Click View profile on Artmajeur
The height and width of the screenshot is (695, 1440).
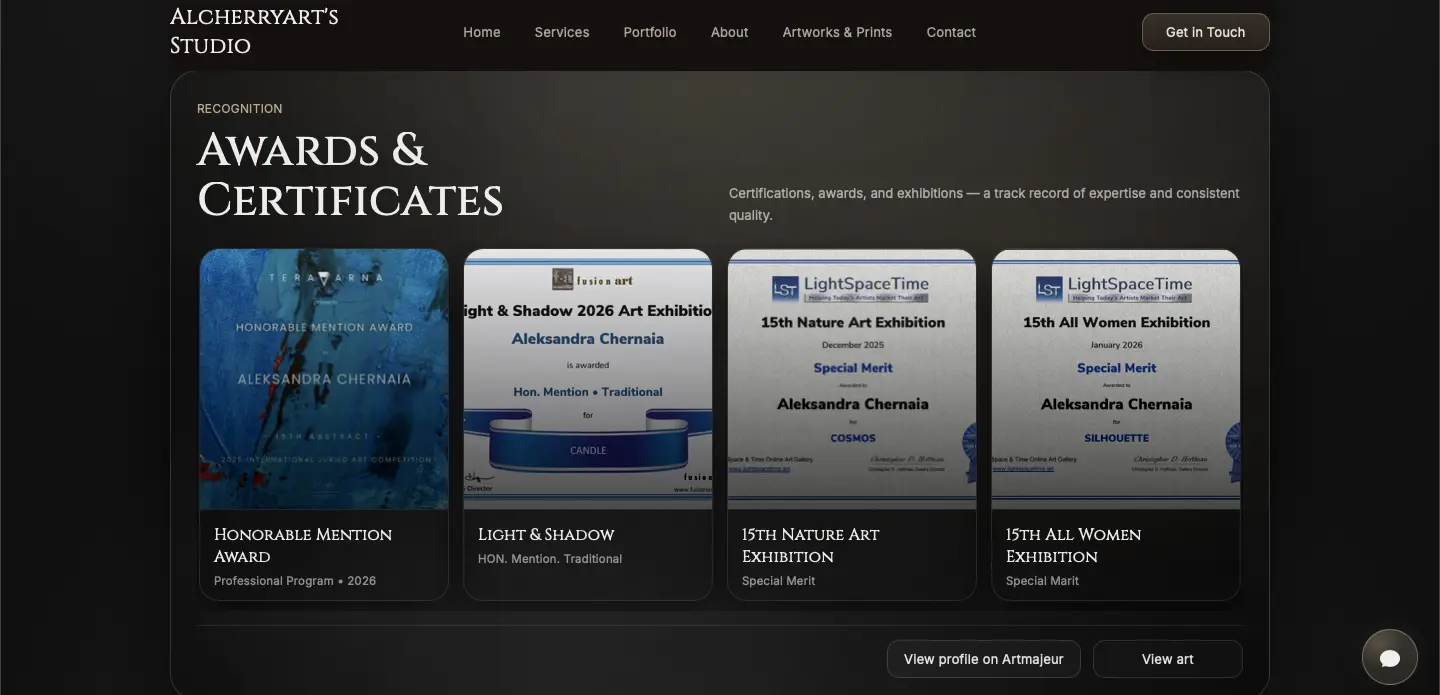983,659
